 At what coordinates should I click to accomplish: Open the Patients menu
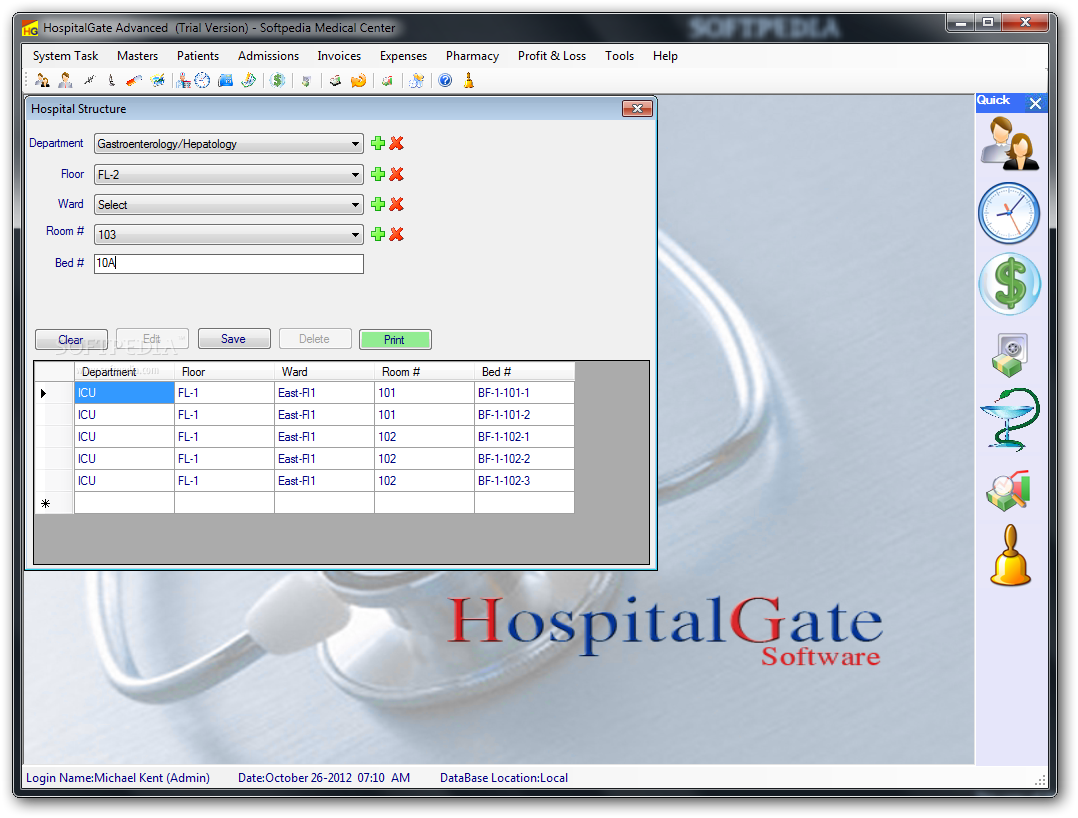tap(198, 56)
